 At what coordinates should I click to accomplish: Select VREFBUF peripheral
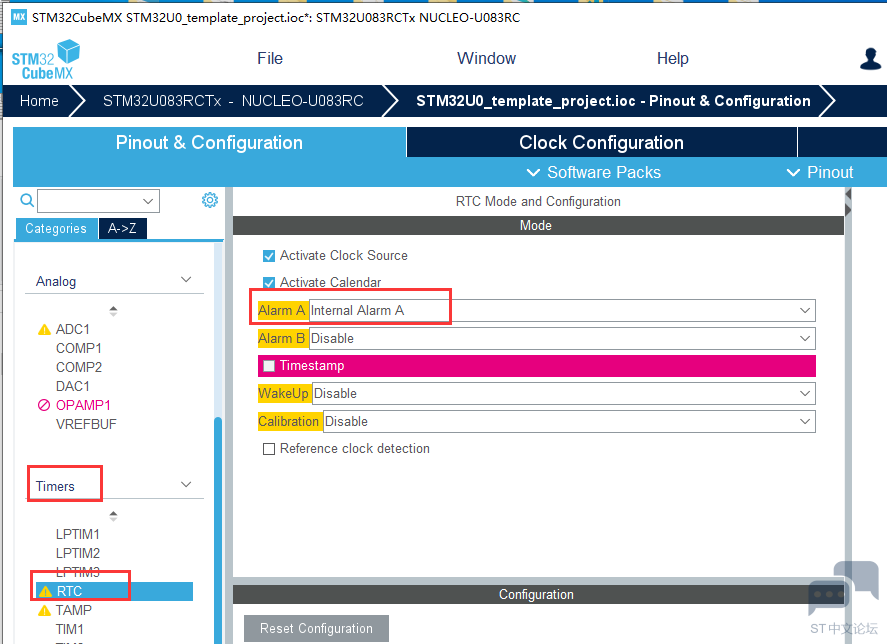tap(86, 424)
